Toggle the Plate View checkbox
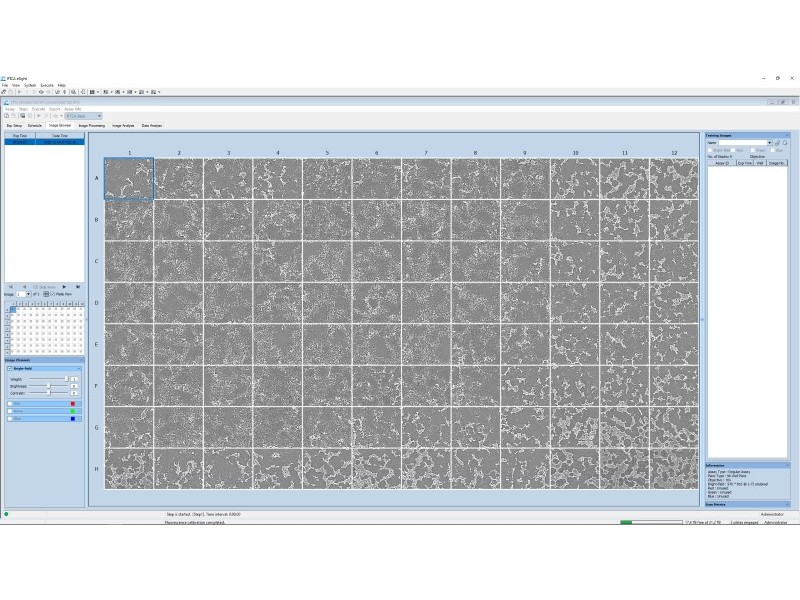The width and height of the screenshot is (800, 600). pos(53,294)
